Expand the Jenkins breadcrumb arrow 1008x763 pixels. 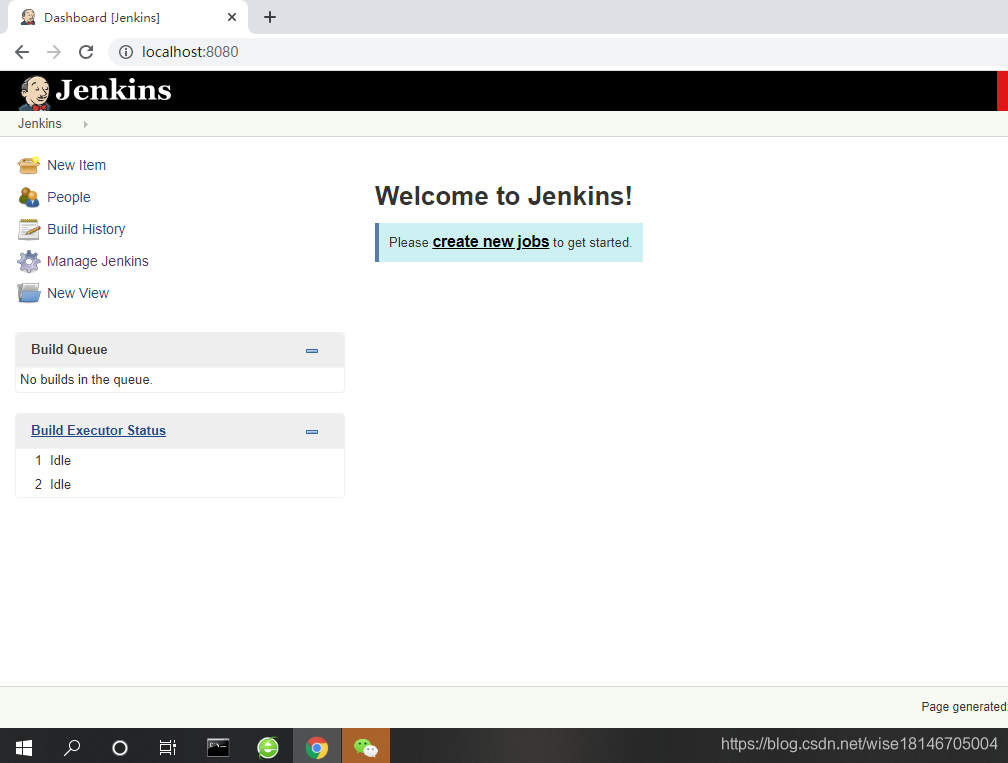(86, 124)
